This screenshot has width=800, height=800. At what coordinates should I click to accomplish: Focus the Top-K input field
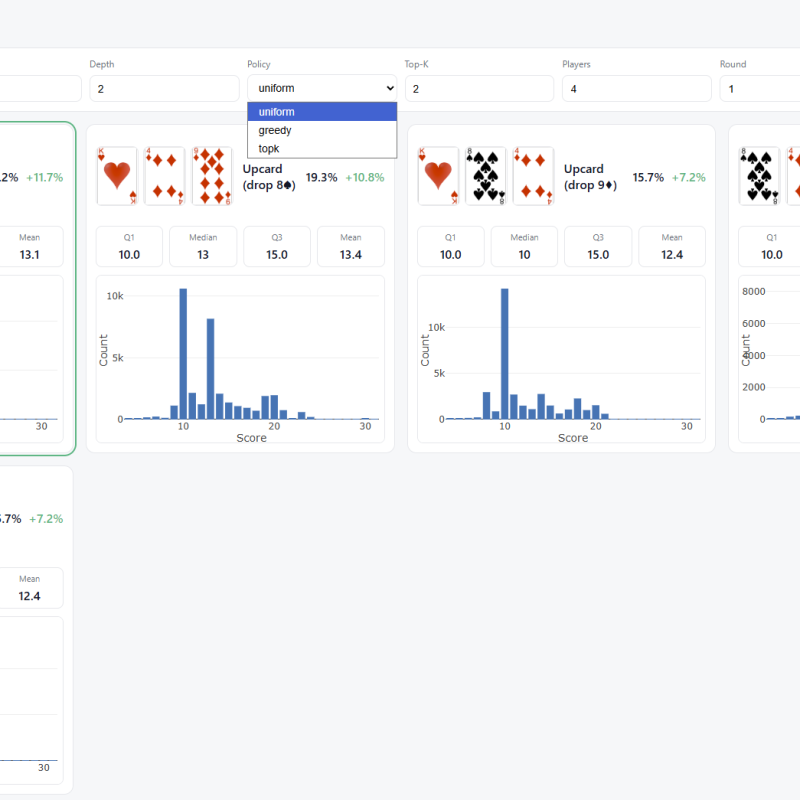pos(479,88)
